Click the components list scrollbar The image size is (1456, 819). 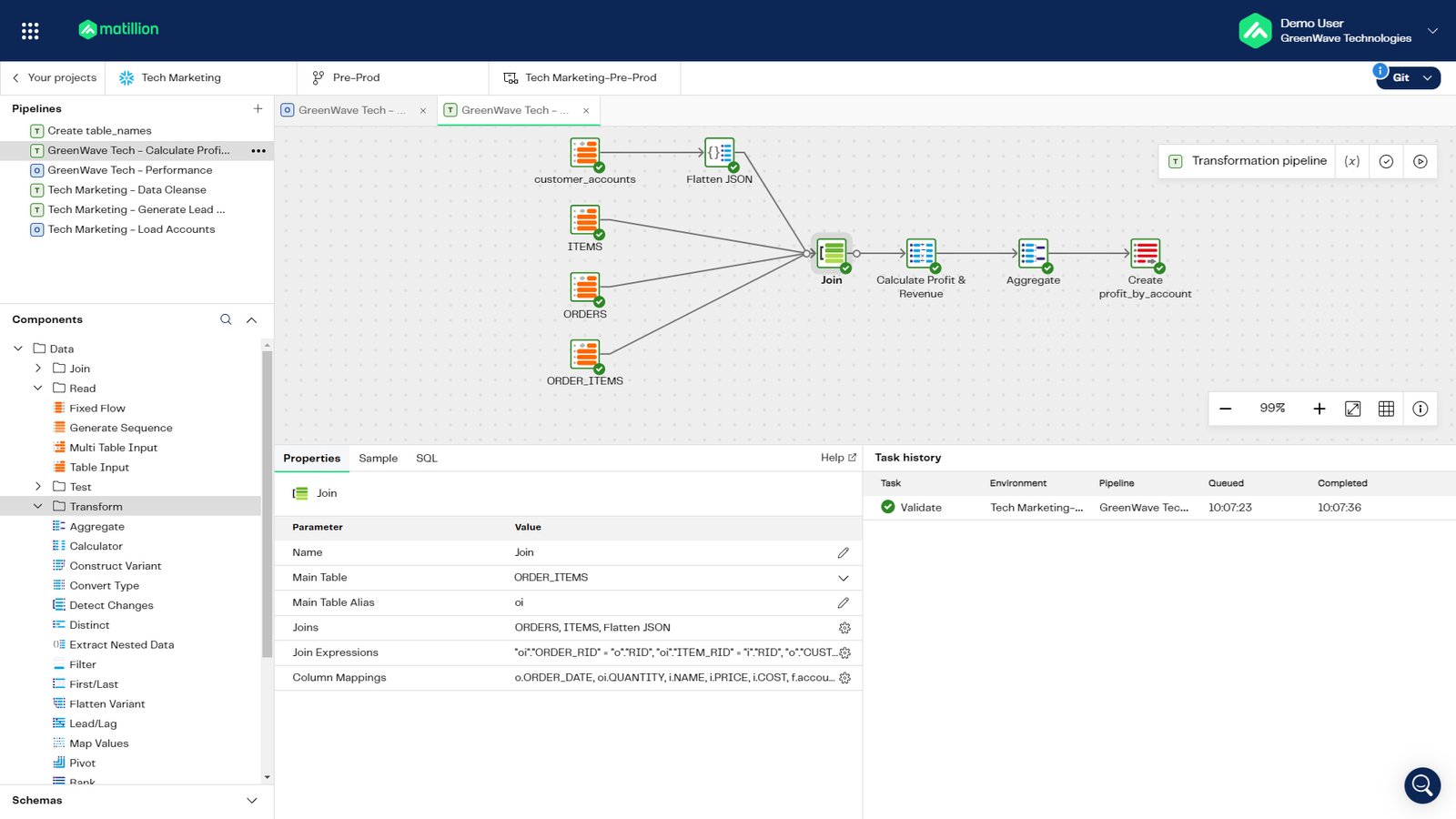pos(268,503)
